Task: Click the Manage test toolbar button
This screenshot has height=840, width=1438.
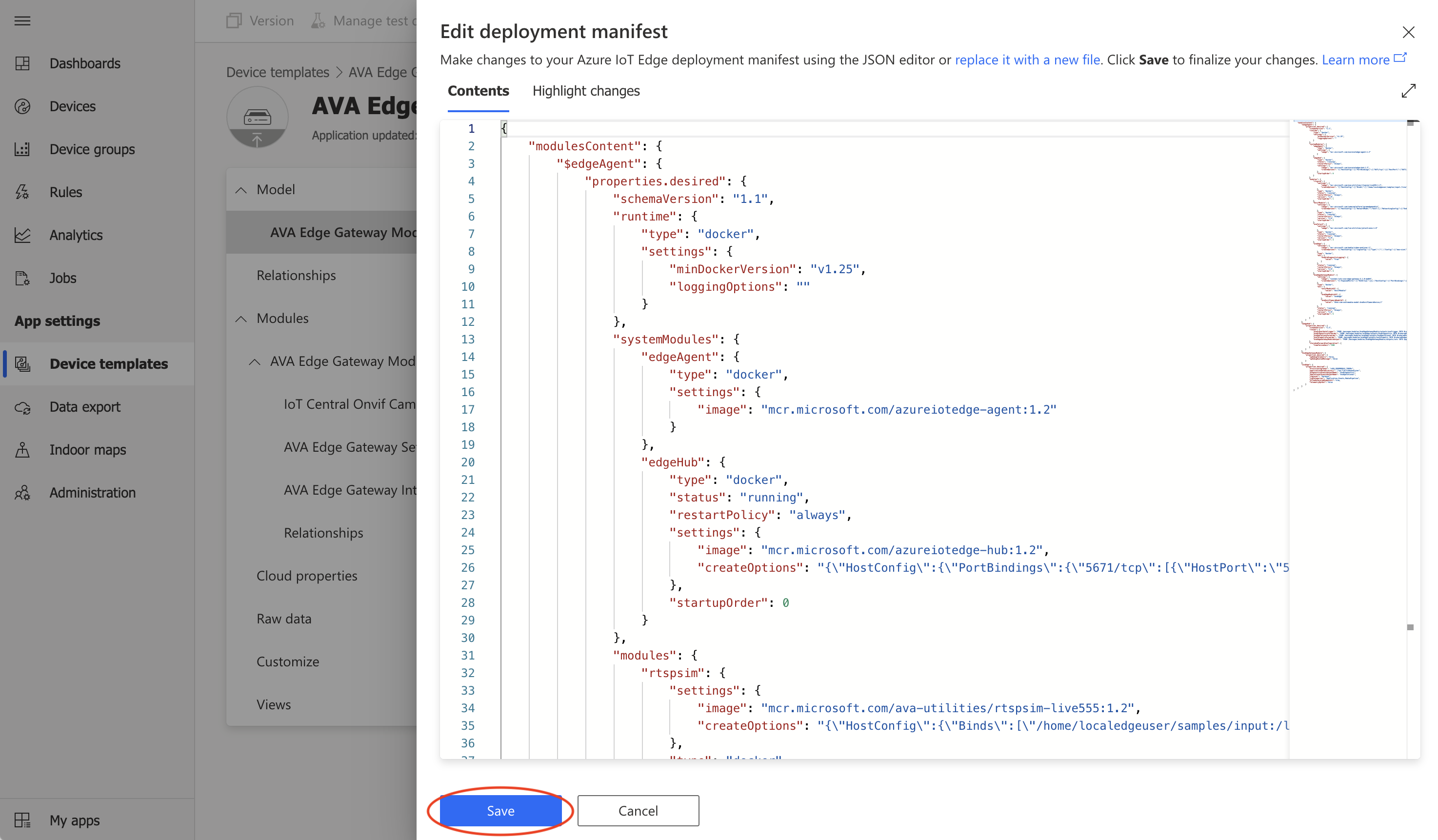Action: pos(363,20)
